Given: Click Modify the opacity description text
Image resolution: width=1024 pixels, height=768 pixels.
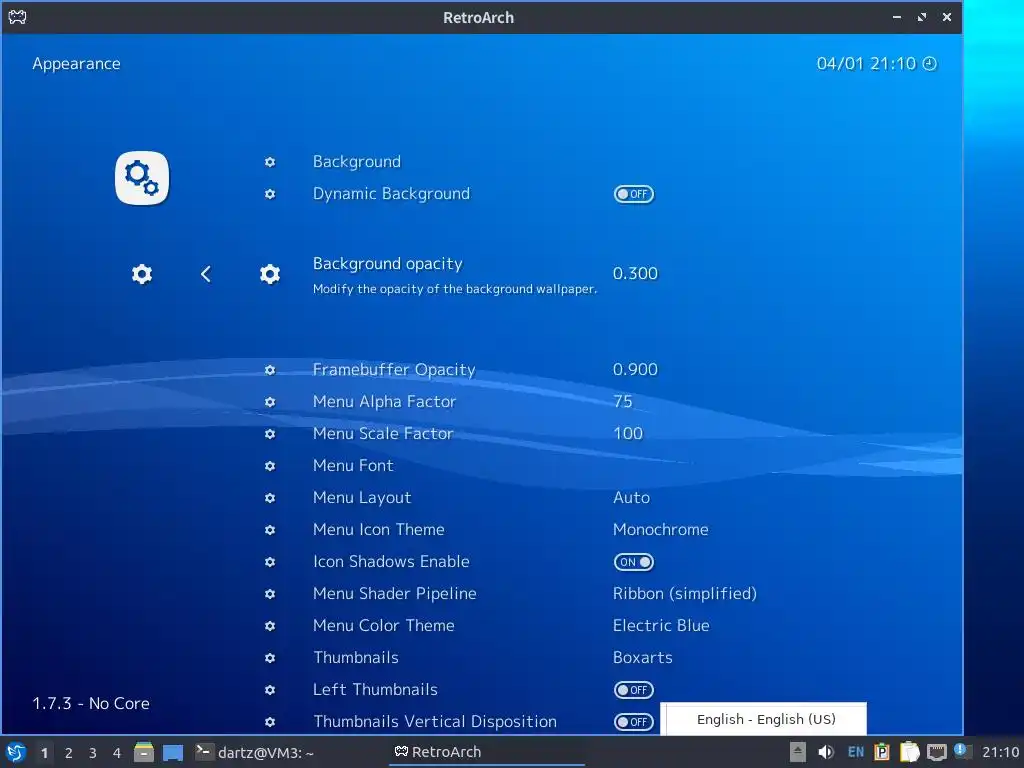Looking at the screenshot, I should [455, 289].
